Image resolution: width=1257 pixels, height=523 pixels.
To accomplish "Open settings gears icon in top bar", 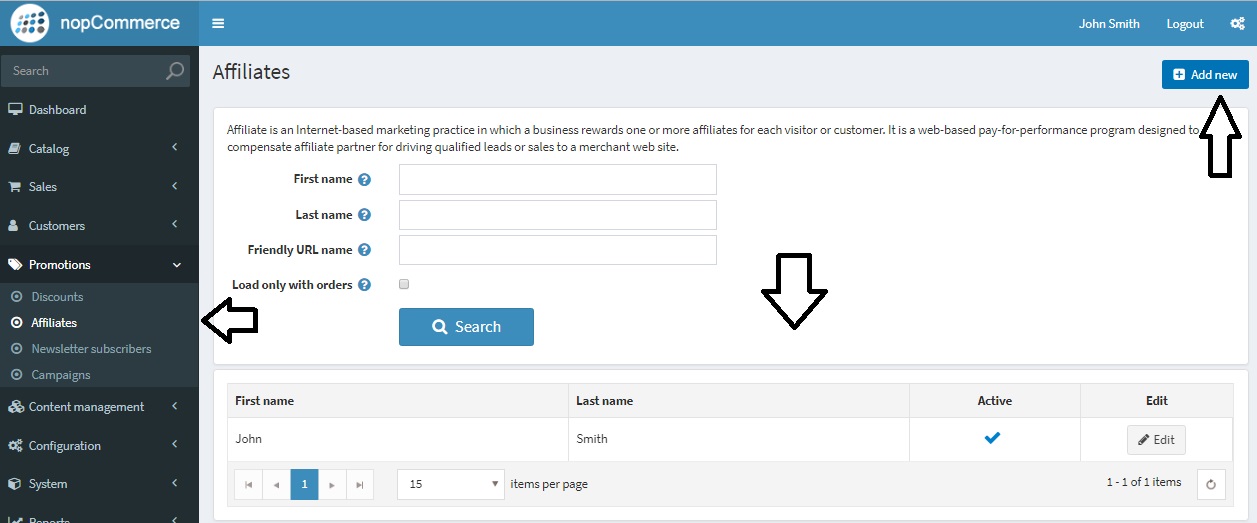I will tap(1237, 24).
